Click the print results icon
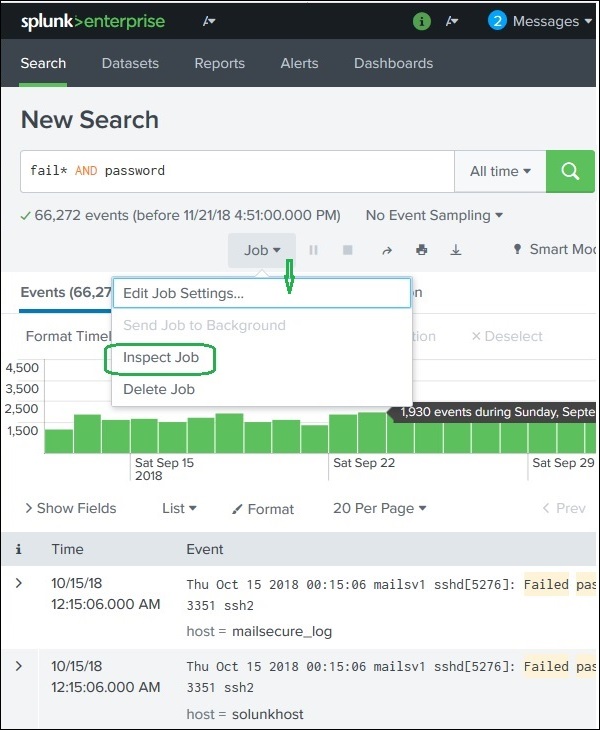Image resolution: width=600 pixels, height=730 pixels. [x=422, y=250]
